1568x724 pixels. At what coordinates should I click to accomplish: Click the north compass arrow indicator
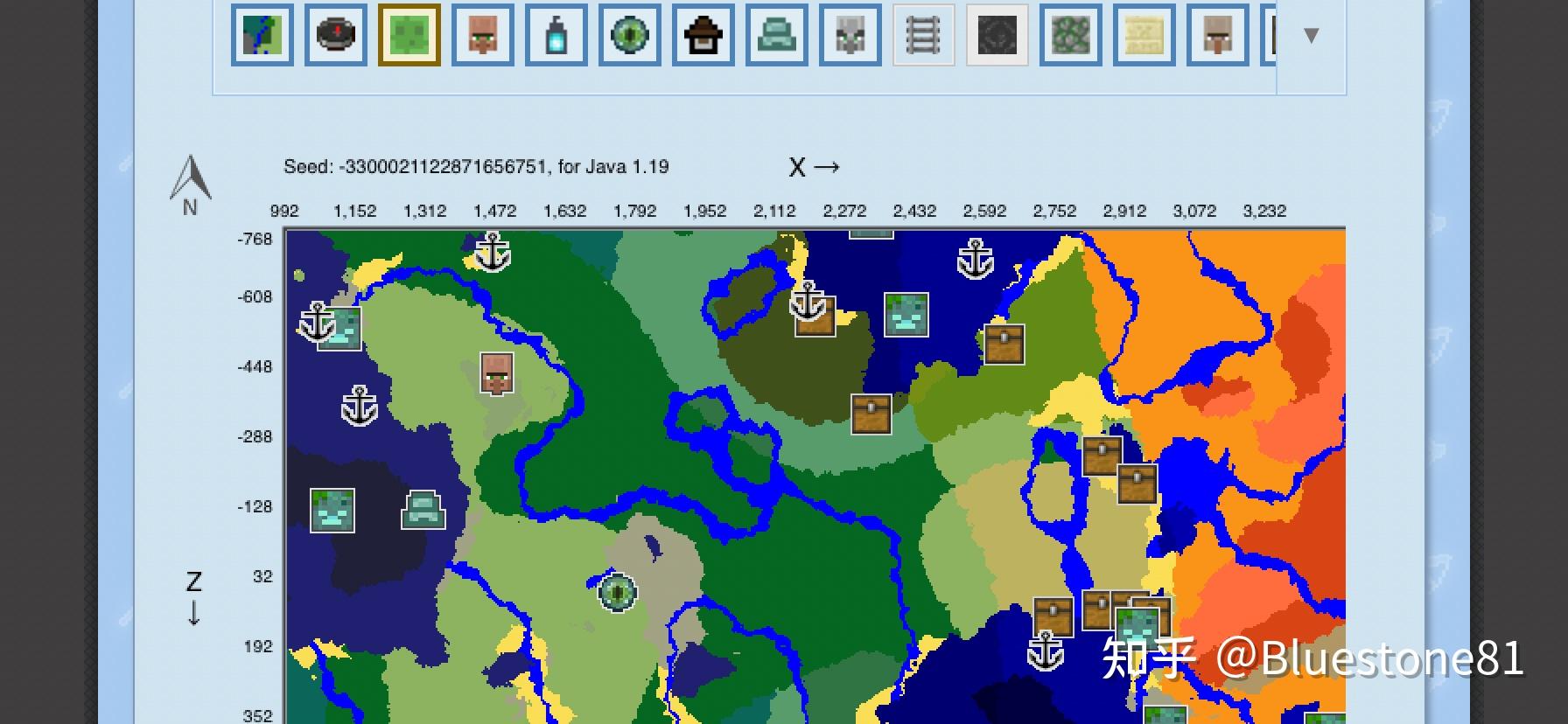(x=190, y=185)
